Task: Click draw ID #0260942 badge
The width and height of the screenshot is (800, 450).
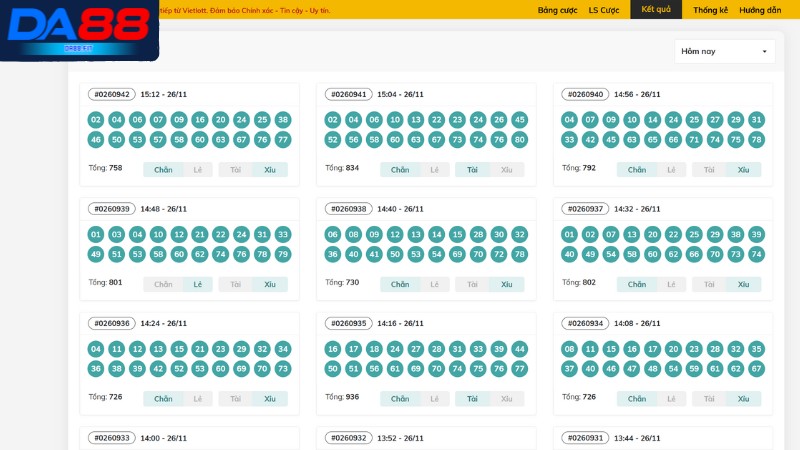Action: coord(112,94)
